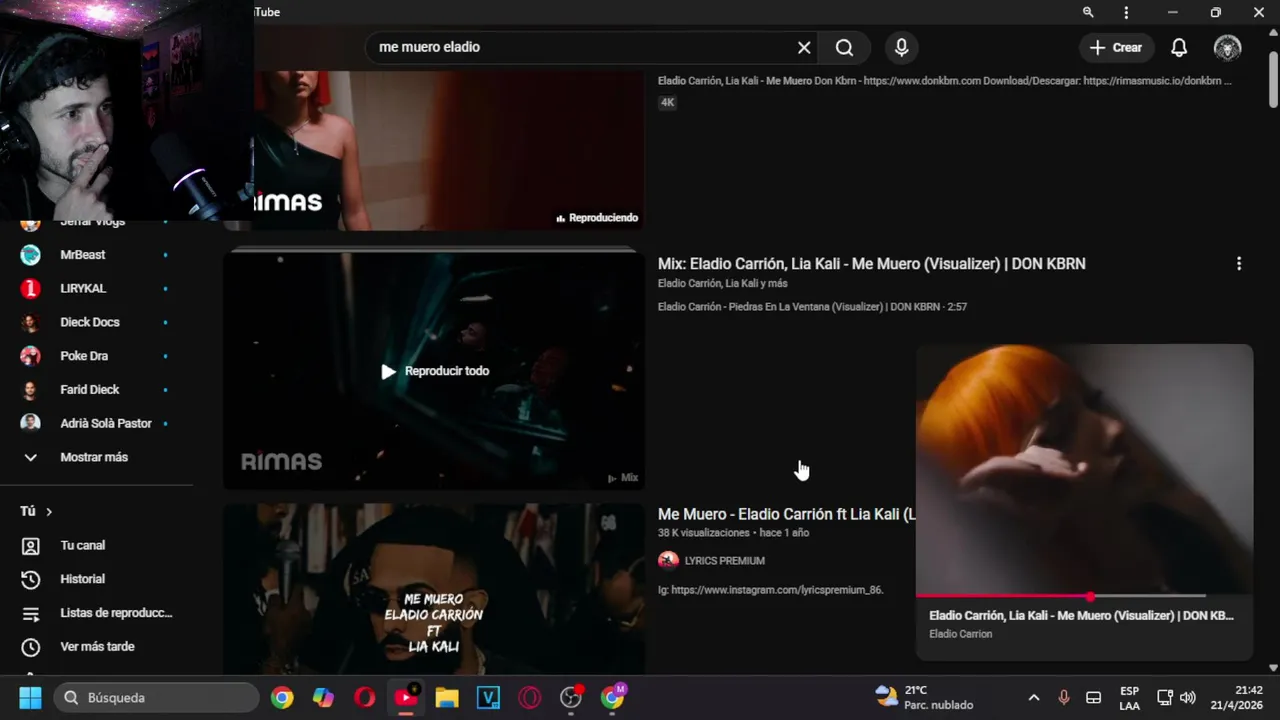Click Reproducir todo on the Mix thumbnail
The height and width of the screenshot is (720, 1280).
point(435,371)
